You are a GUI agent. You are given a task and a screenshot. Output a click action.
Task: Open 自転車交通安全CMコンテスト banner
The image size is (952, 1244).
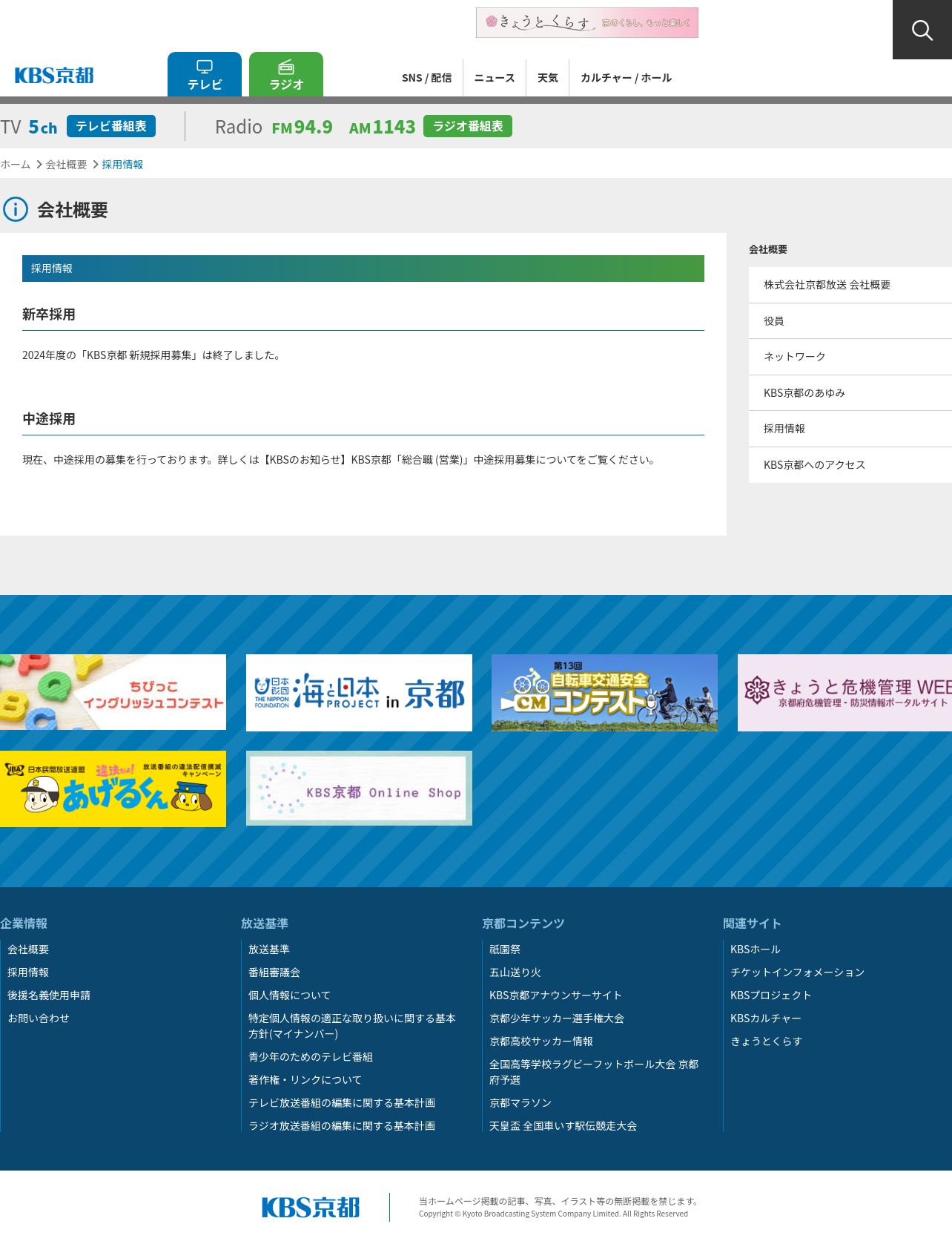pyautogui.click(x=604, y=692)
